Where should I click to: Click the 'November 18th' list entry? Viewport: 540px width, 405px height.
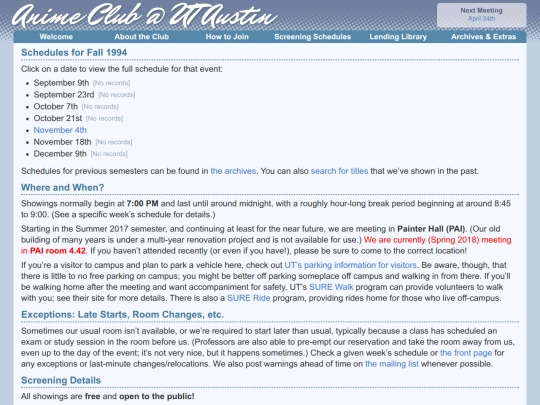62,142
